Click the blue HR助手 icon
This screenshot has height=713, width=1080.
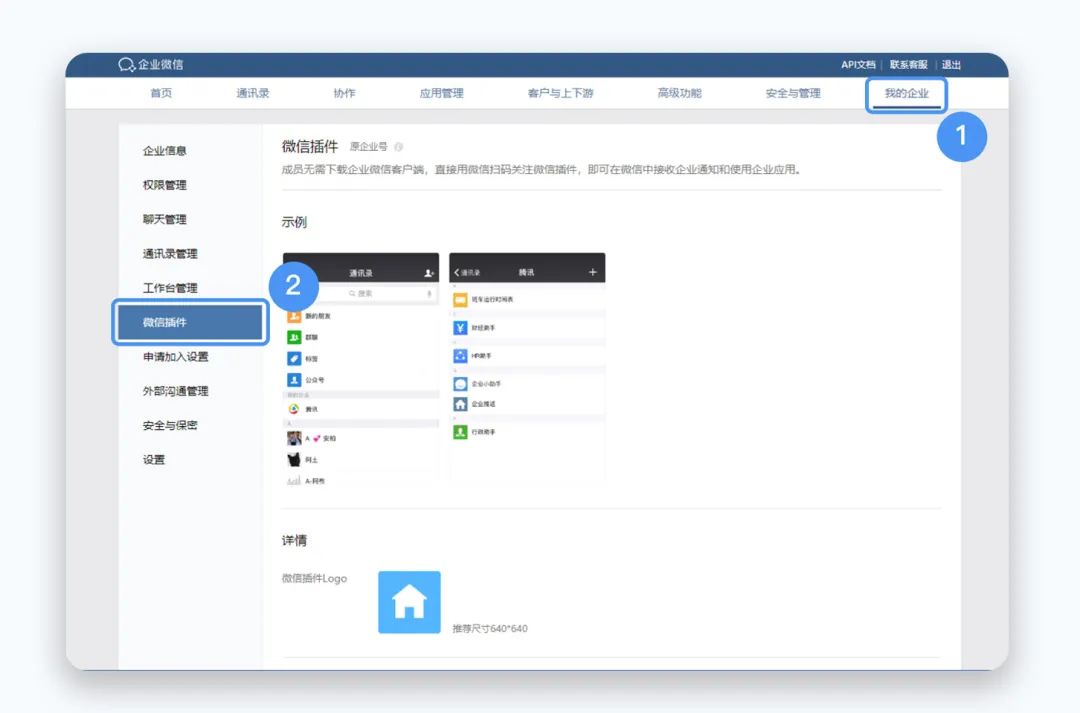coord(460,356)
